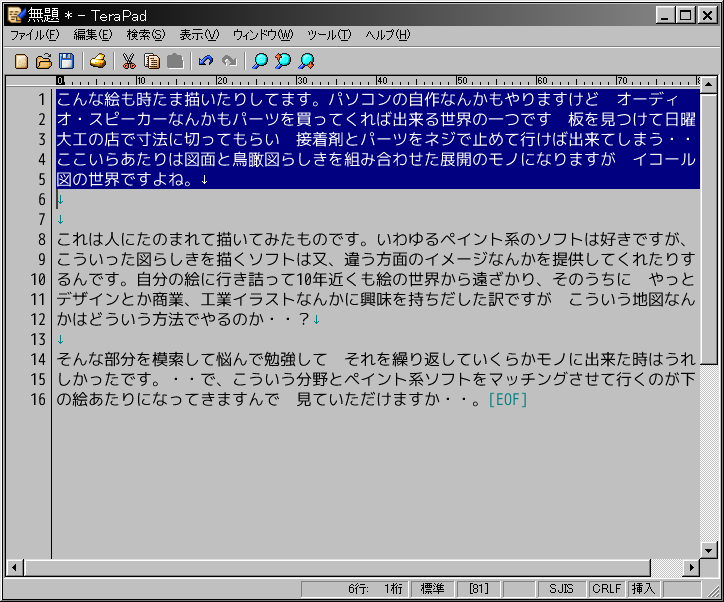Image resolution: width=724 pixels, height=602 pixels.
Task: Click line number 1 in the gutter
Action: pyautogui.click(x=42, y=99)
